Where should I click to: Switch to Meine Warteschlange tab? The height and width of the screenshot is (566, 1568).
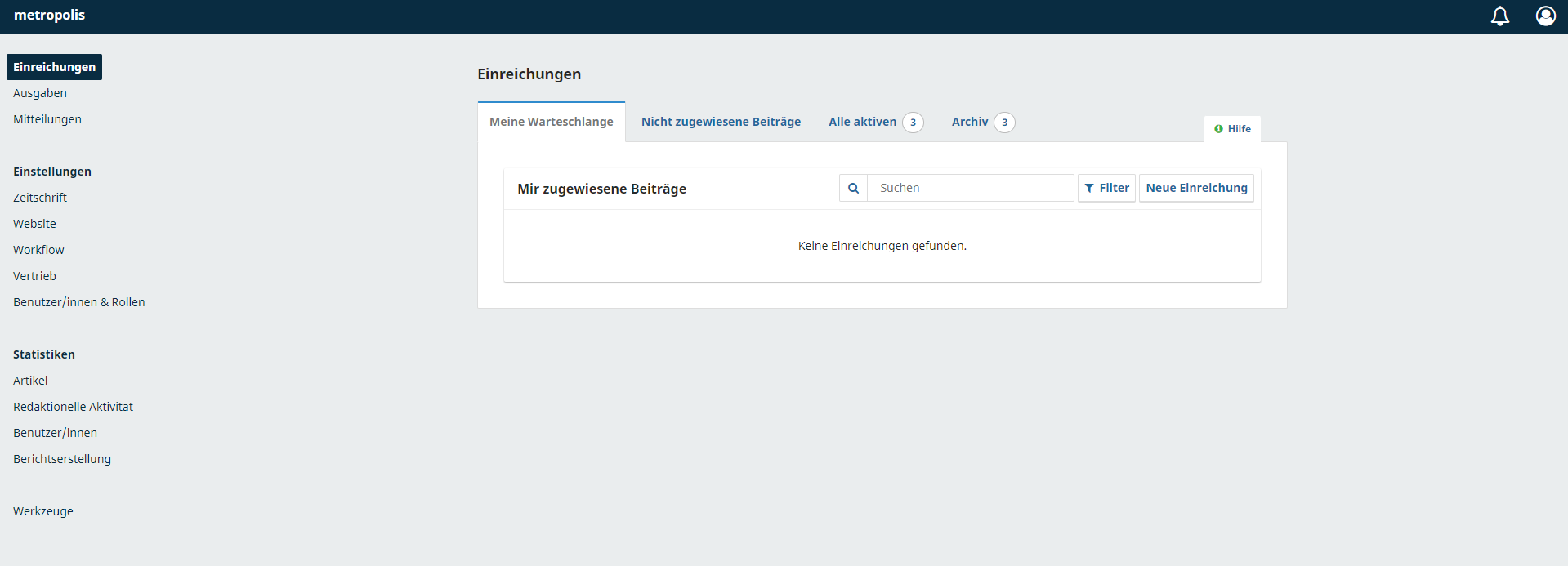click(552, 122)
